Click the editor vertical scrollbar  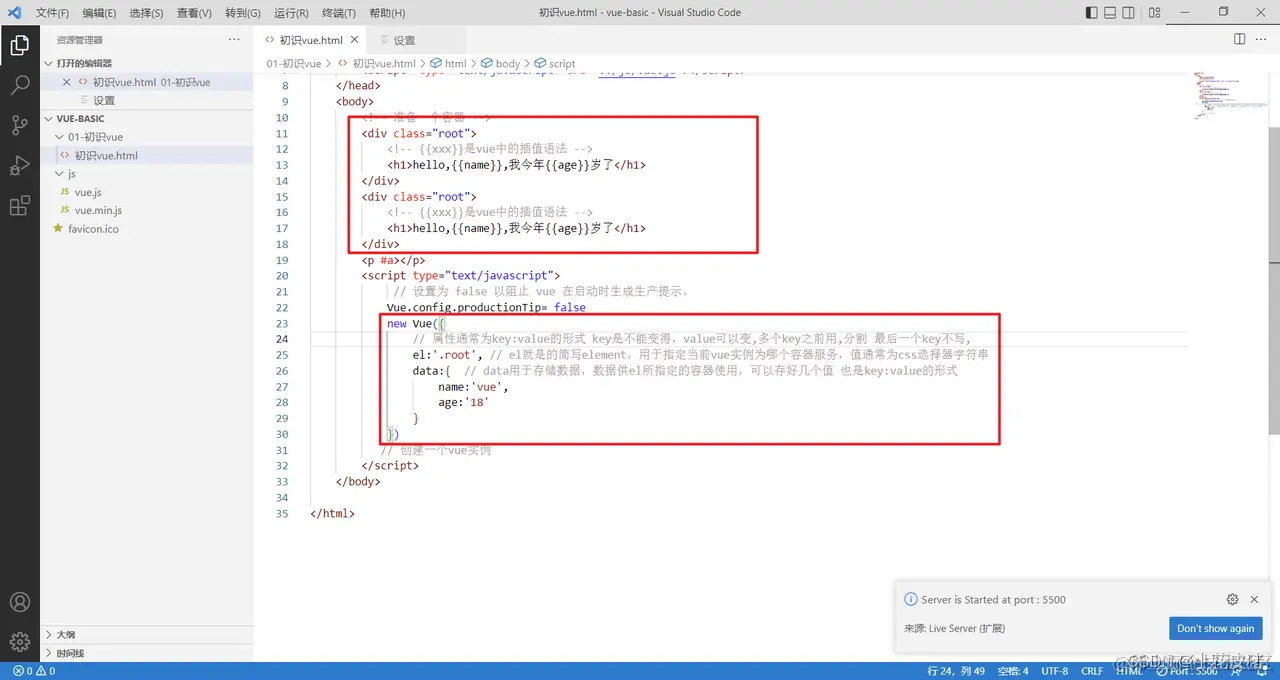1273,280
